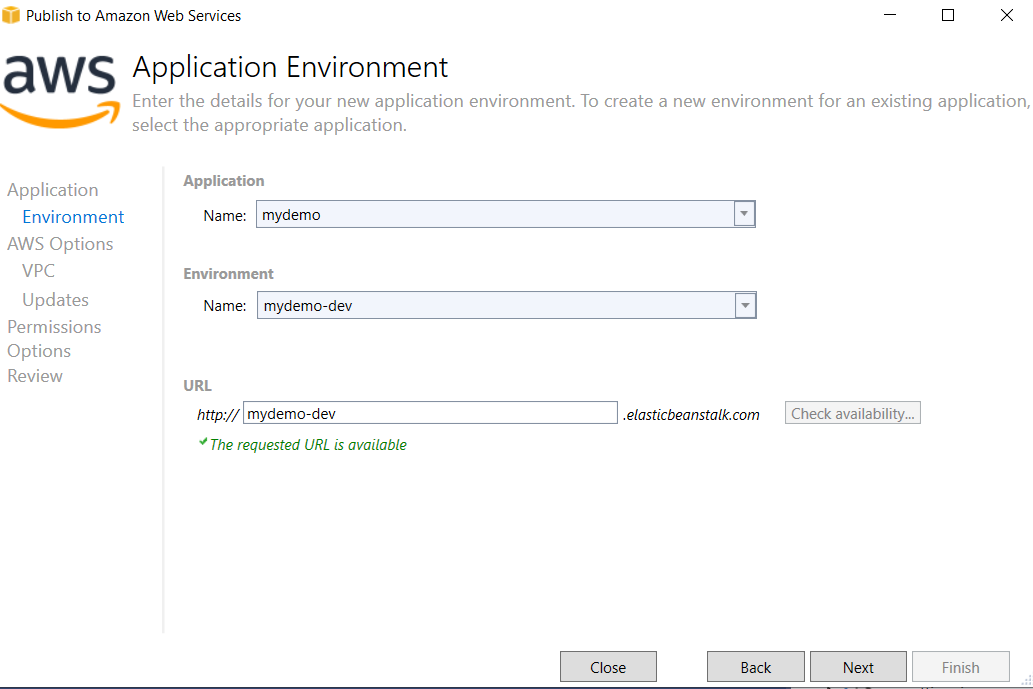Viewport: 1033px width, 689px height.
Task: Click the 'Application Environment' page title
Action: 290,67
